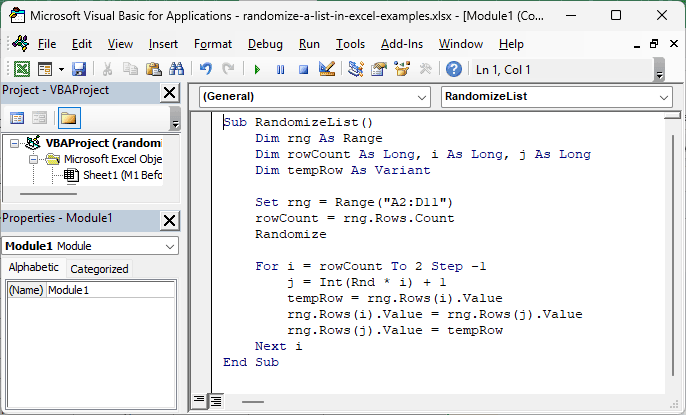The image size is (686, 415).
Task: Close the Project - VBAProject pane
Action: click(169, 93)
